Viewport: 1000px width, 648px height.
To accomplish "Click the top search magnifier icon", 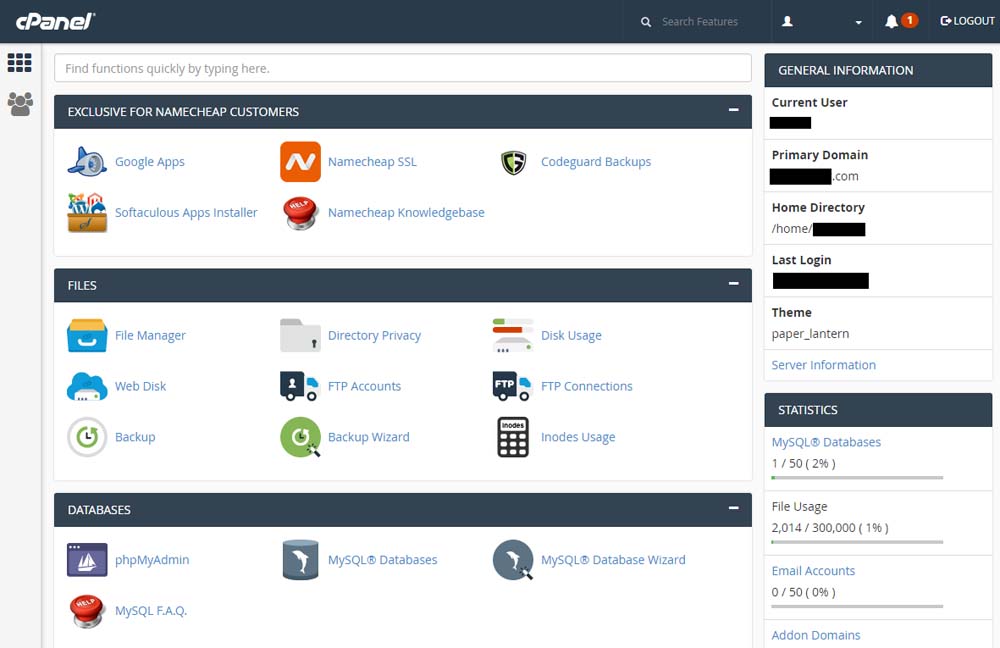I will (645, 22).
